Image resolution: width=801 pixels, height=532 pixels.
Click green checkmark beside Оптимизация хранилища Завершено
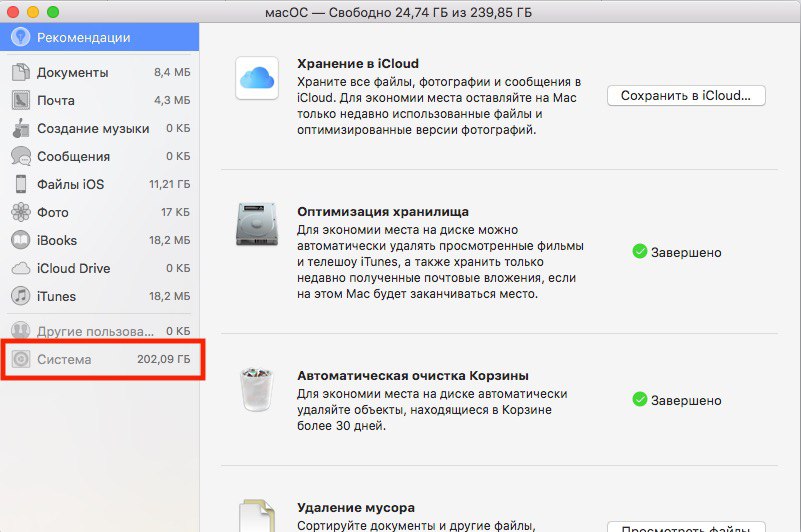coord(640,251)
